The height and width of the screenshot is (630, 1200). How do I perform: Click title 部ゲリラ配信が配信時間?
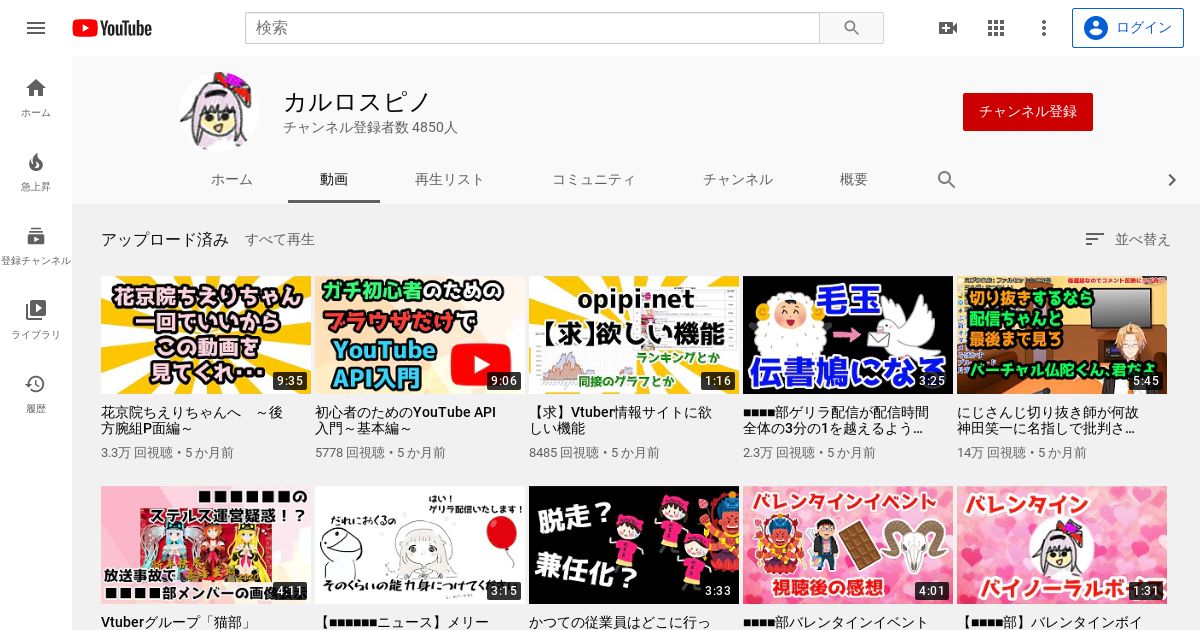coord(836,420)
